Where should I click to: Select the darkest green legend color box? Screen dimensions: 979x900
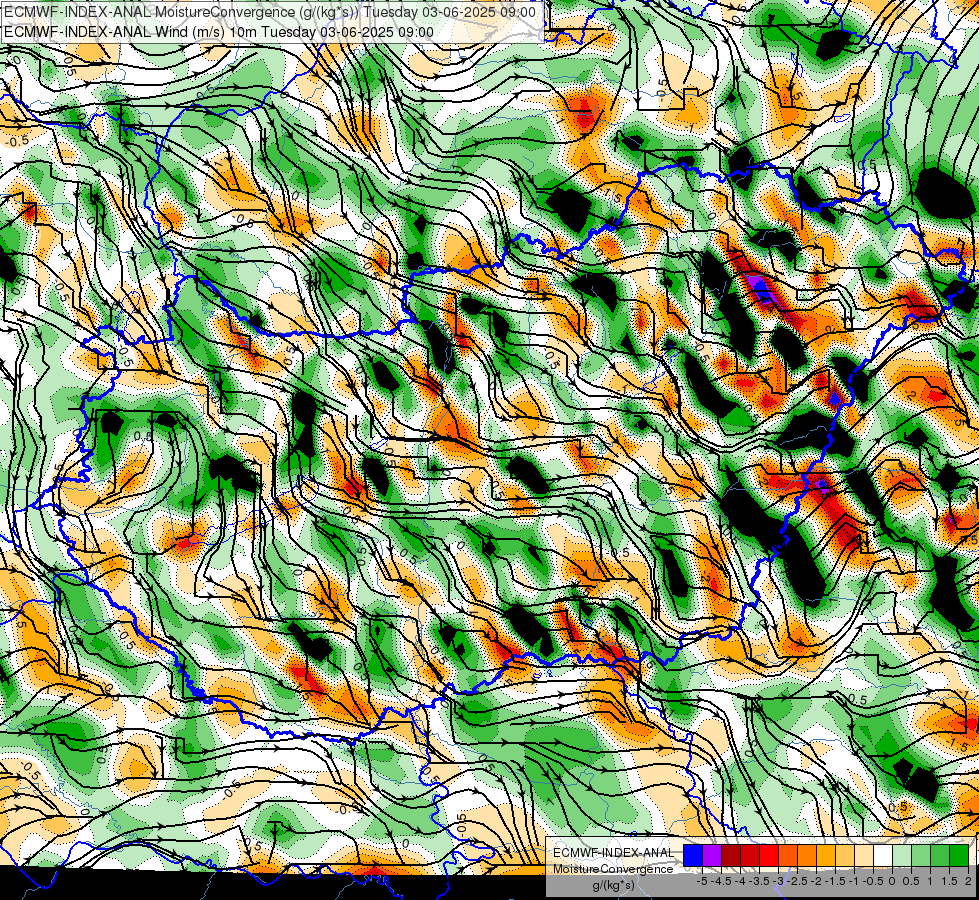pos(959,855)
